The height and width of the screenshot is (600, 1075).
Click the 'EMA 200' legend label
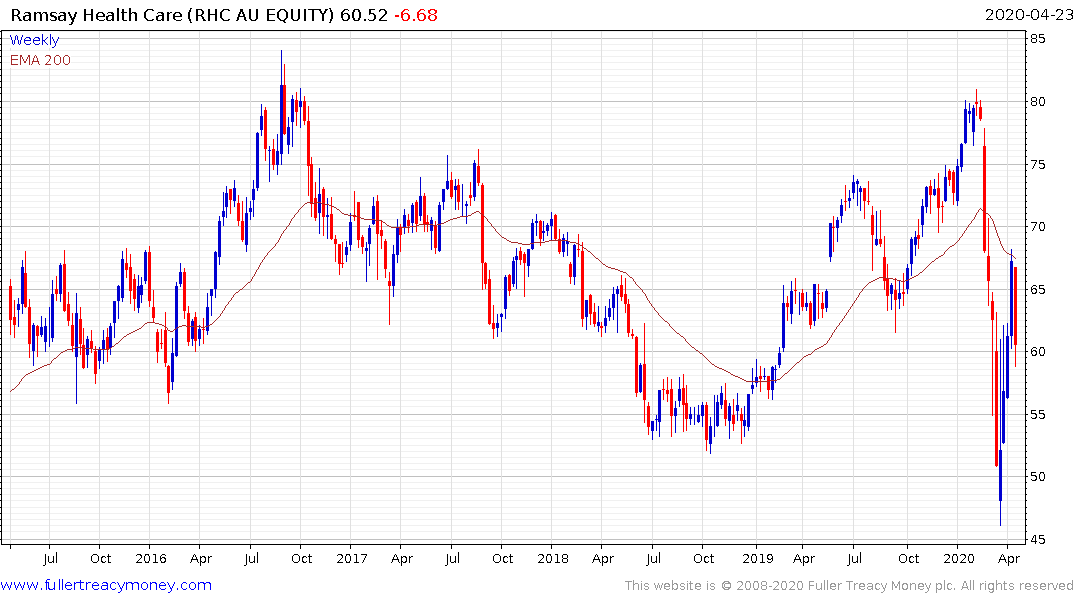40,60
